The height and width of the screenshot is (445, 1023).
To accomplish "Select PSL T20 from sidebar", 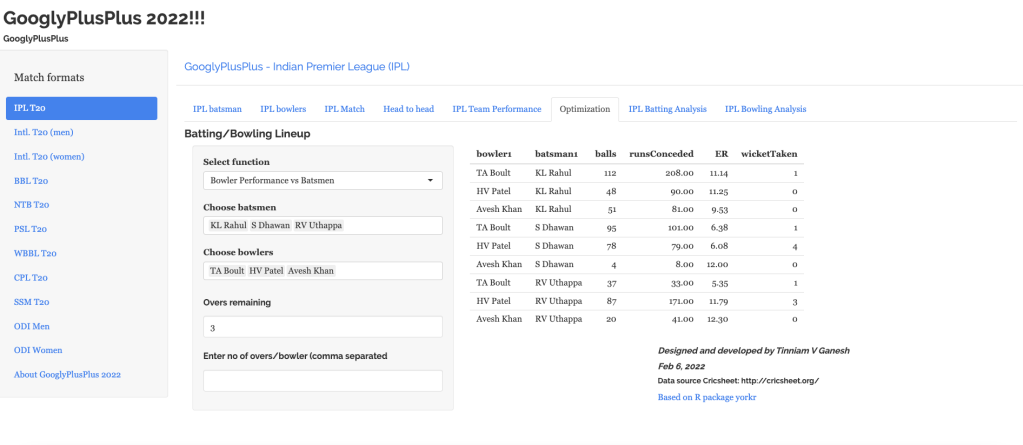I will pyautogui.click(x=30, y=229).
